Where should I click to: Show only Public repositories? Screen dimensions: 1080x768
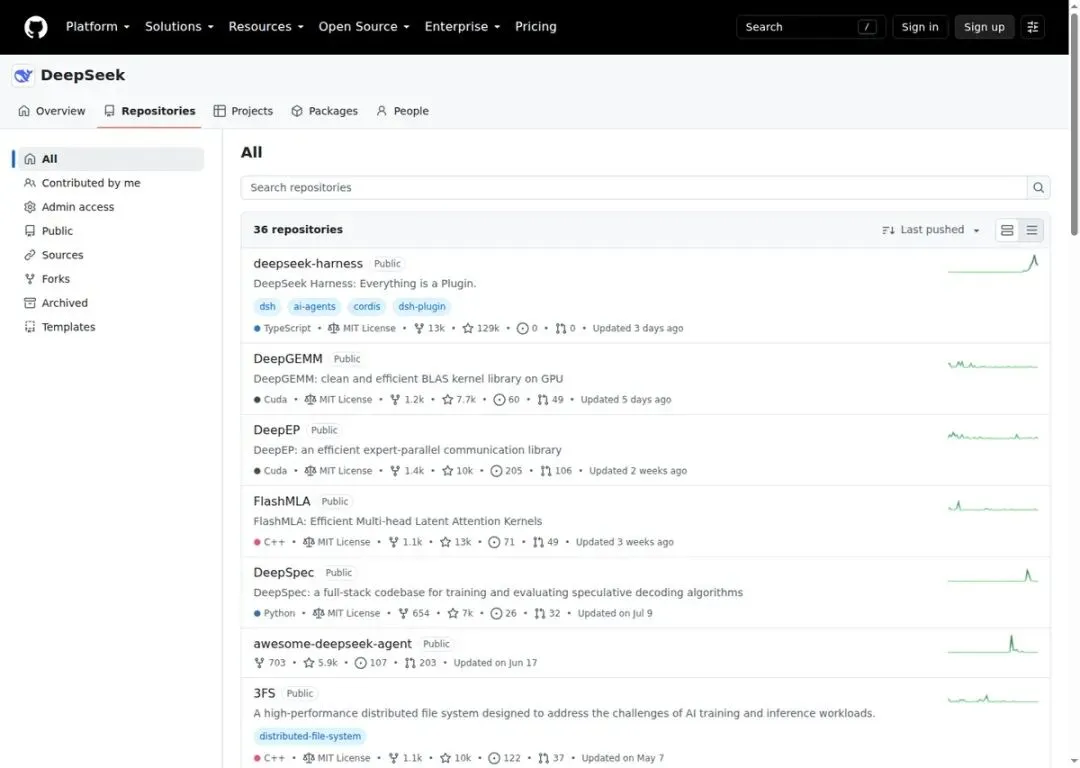tap(110, 231)
